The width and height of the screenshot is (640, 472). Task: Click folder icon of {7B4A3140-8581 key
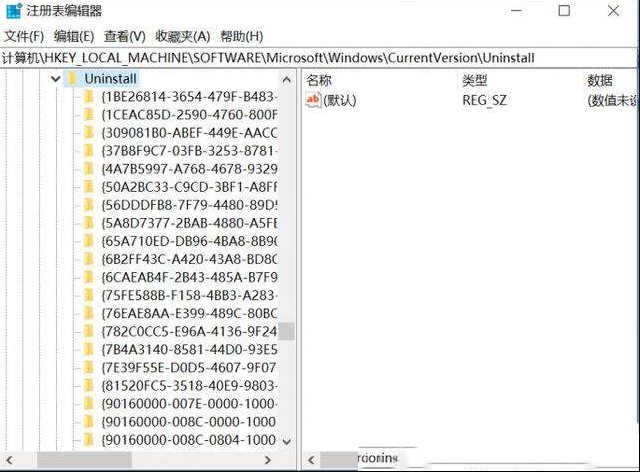tap(88, 350)
